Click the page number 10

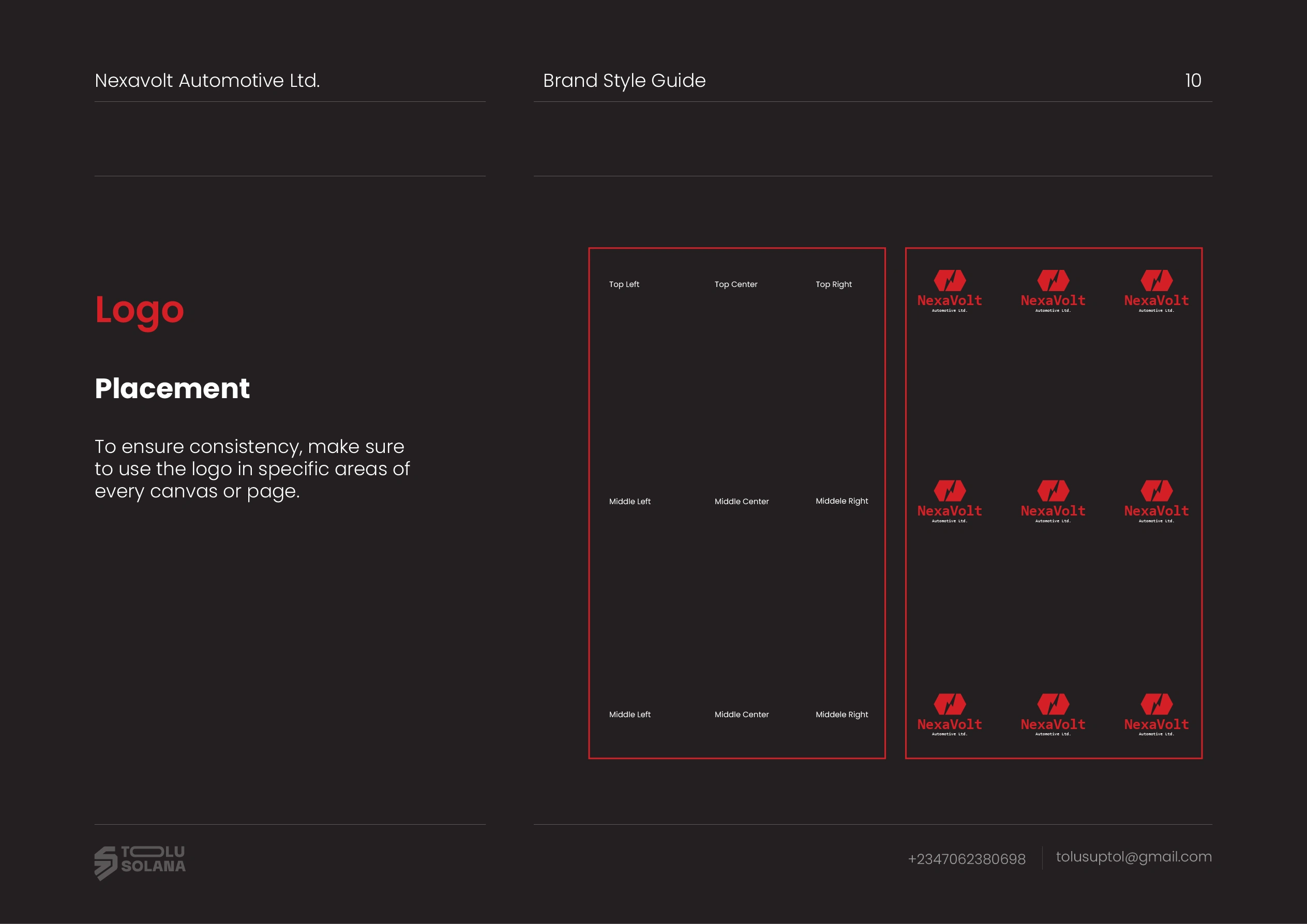(1193, 80)
